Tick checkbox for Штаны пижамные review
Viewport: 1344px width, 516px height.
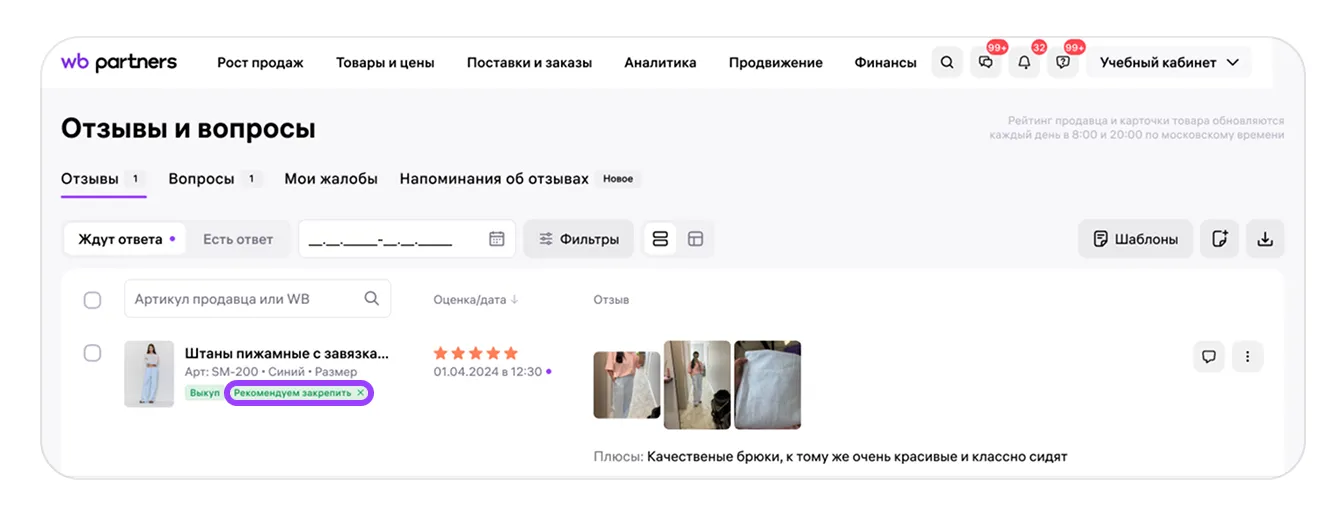[92, 353]
